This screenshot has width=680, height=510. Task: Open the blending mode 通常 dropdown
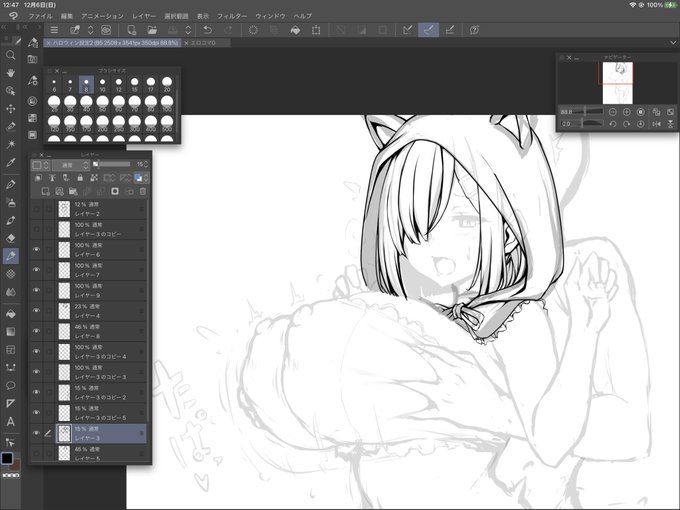71,165
